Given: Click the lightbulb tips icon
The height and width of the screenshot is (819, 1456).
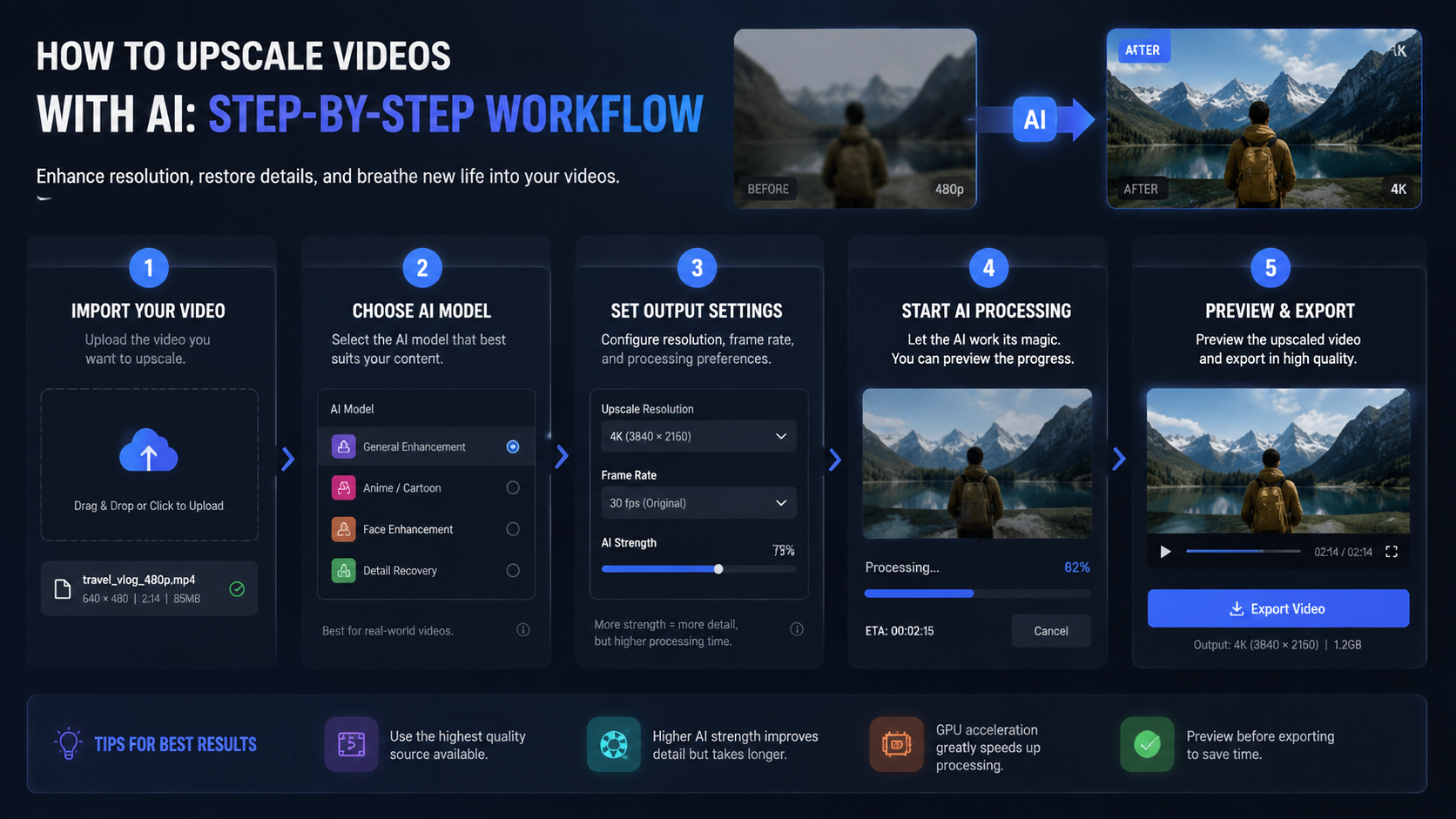Looking at the screenshot, I should (x=68, y=743).
